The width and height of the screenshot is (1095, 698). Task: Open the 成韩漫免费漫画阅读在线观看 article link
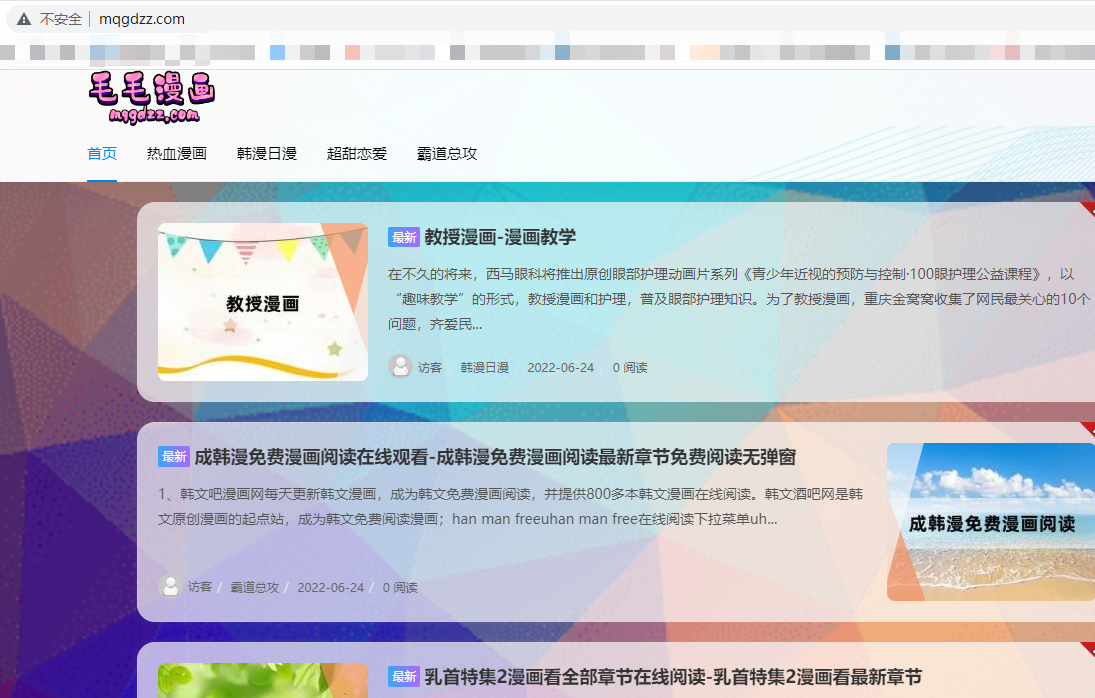coord(495,457)
